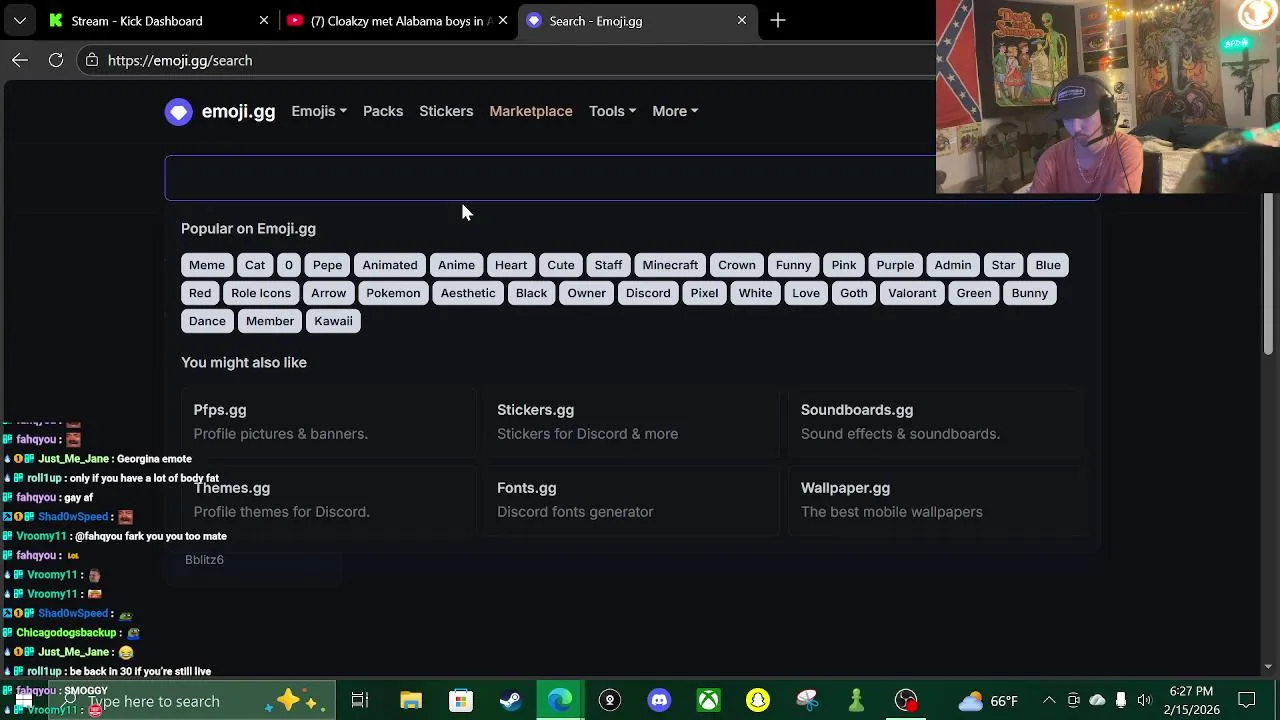Show hidden system tray icons

(x=1049, y=700)
